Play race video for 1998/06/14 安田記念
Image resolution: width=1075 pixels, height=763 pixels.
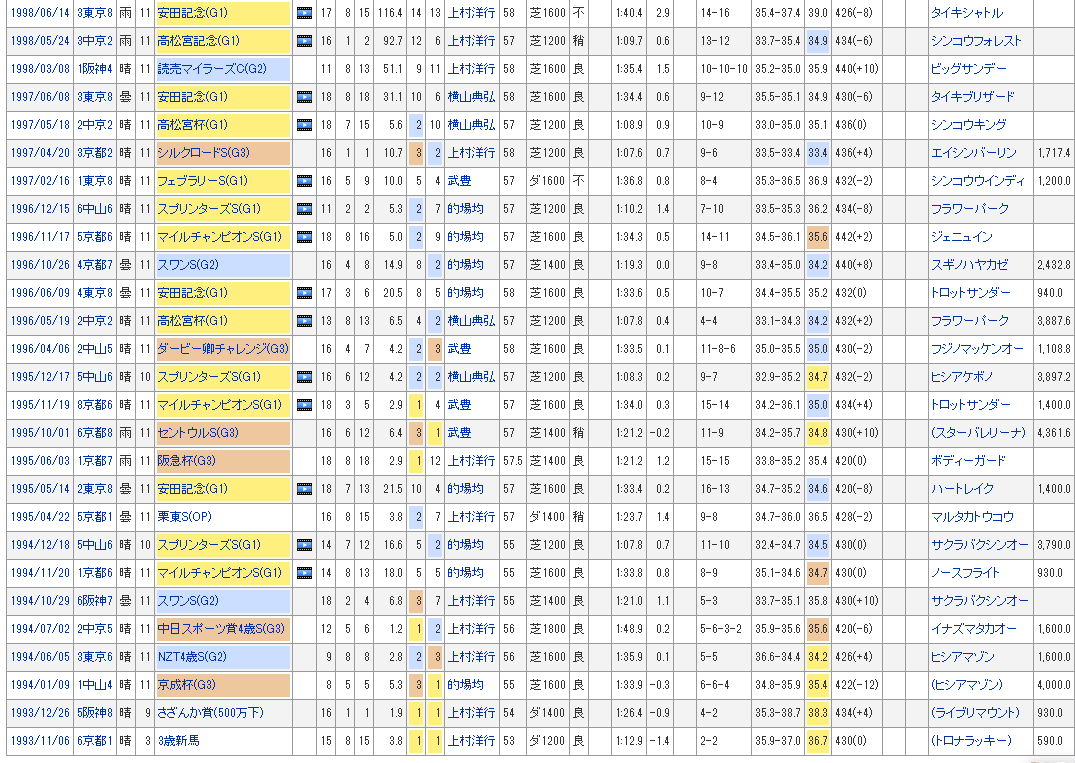coord(305,13)
